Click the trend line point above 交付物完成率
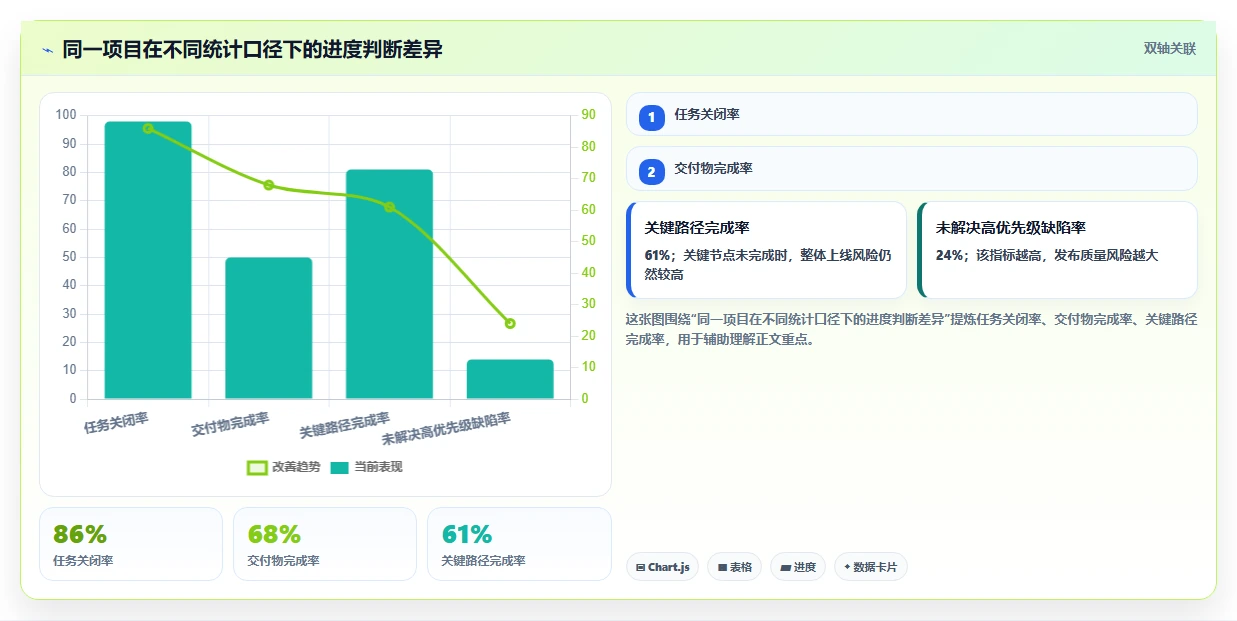 pyautogui.click(x=268, y=185)
